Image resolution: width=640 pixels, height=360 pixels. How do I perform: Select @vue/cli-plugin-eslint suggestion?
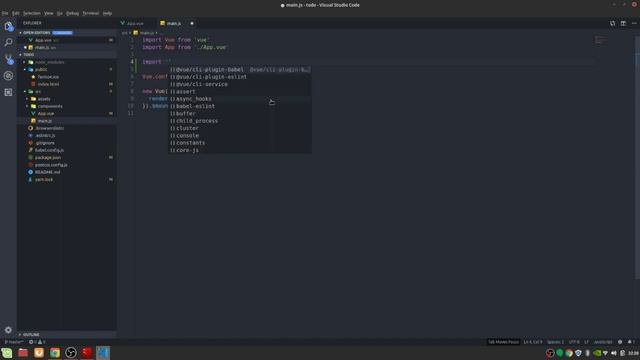pyautogui.click(x=240, y=77)
